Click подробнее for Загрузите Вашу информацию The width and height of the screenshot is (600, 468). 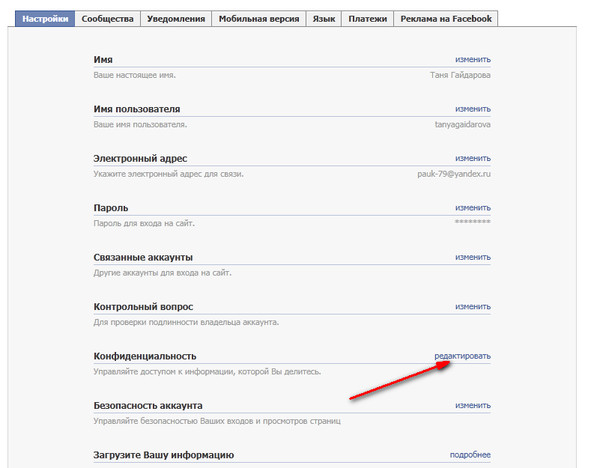470,455
